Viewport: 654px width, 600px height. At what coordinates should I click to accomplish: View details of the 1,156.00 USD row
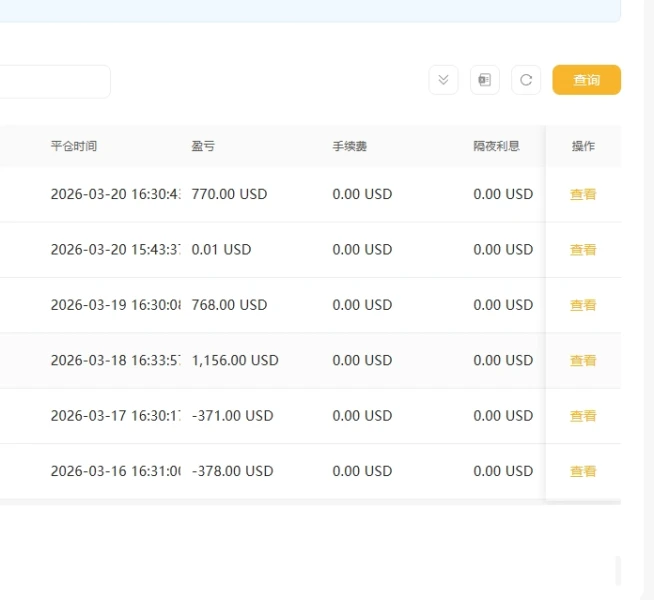point(583,361)
